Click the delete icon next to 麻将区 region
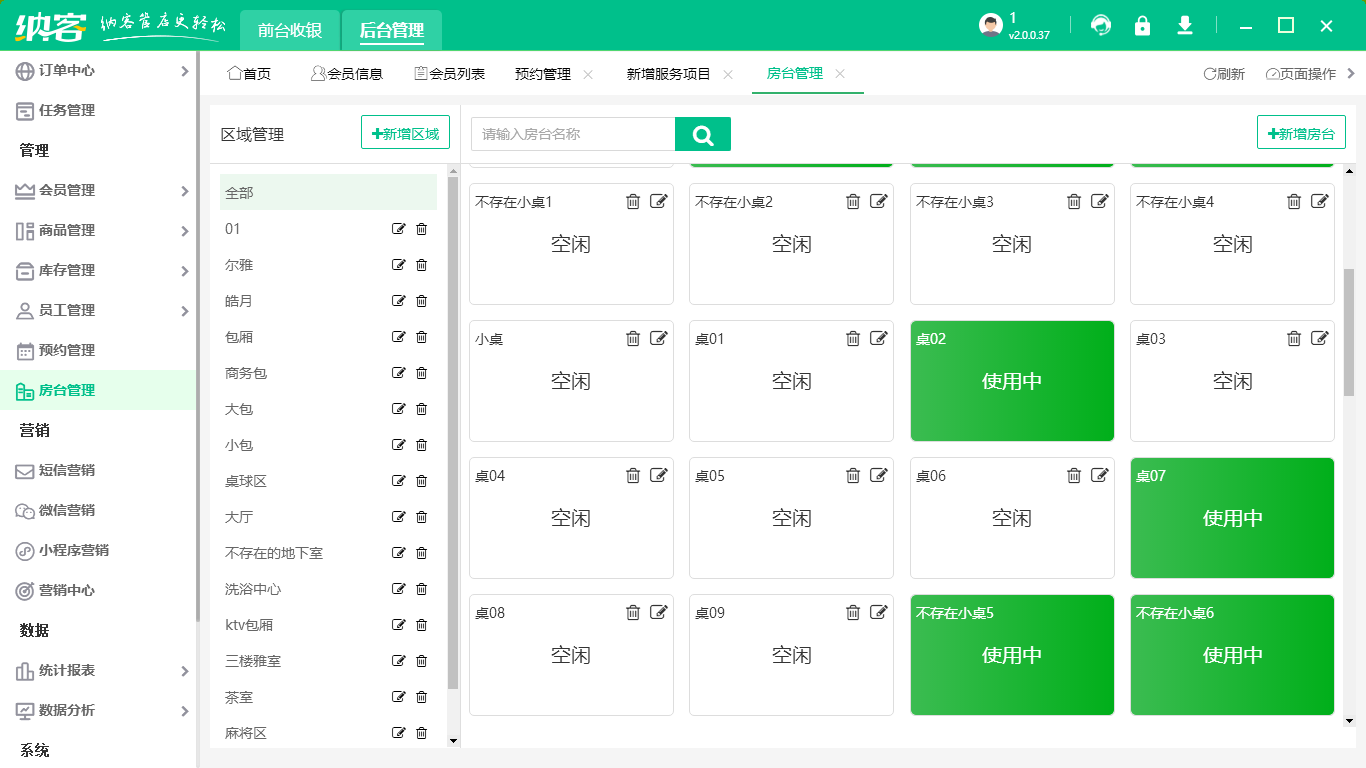1366x768 pixels. (x=421, y=733)
